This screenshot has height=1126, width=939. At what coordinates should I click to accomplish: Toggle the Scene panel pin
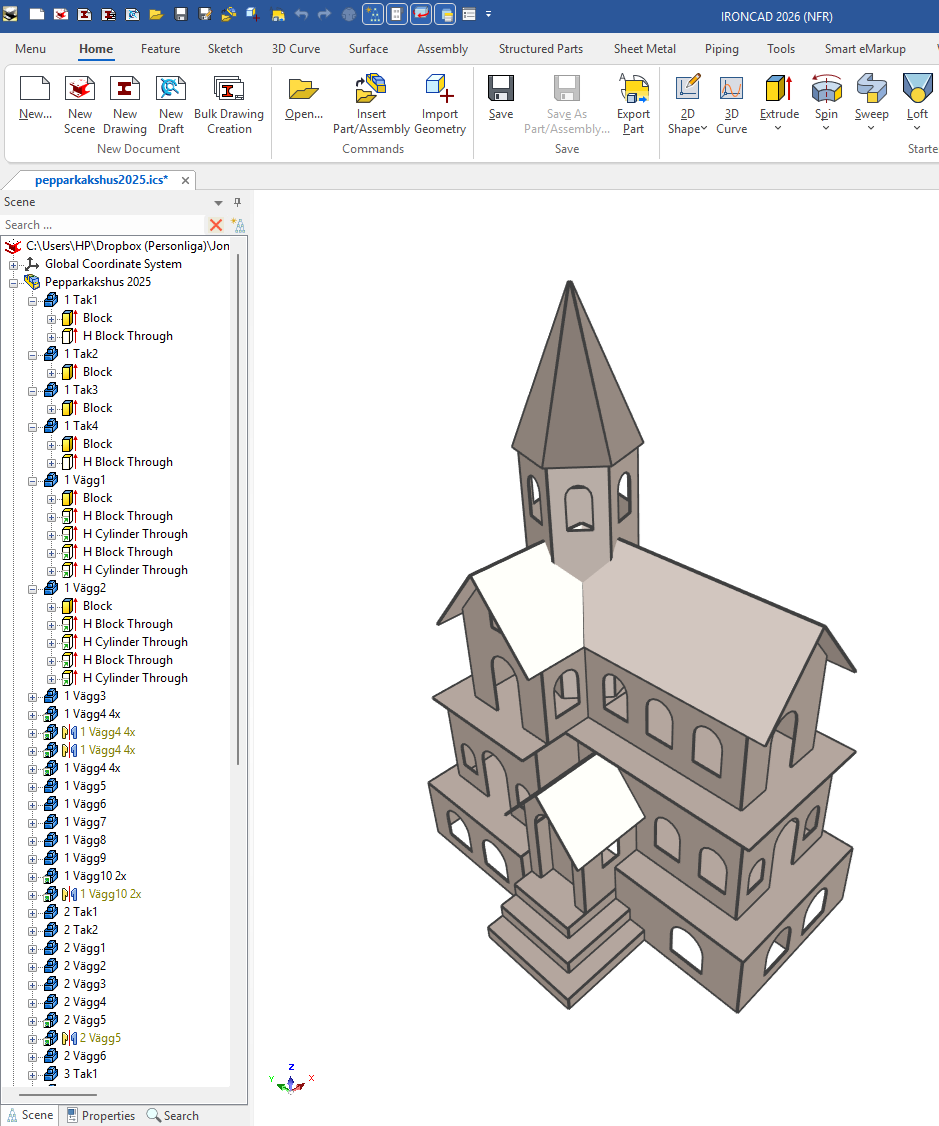(238, 202)
